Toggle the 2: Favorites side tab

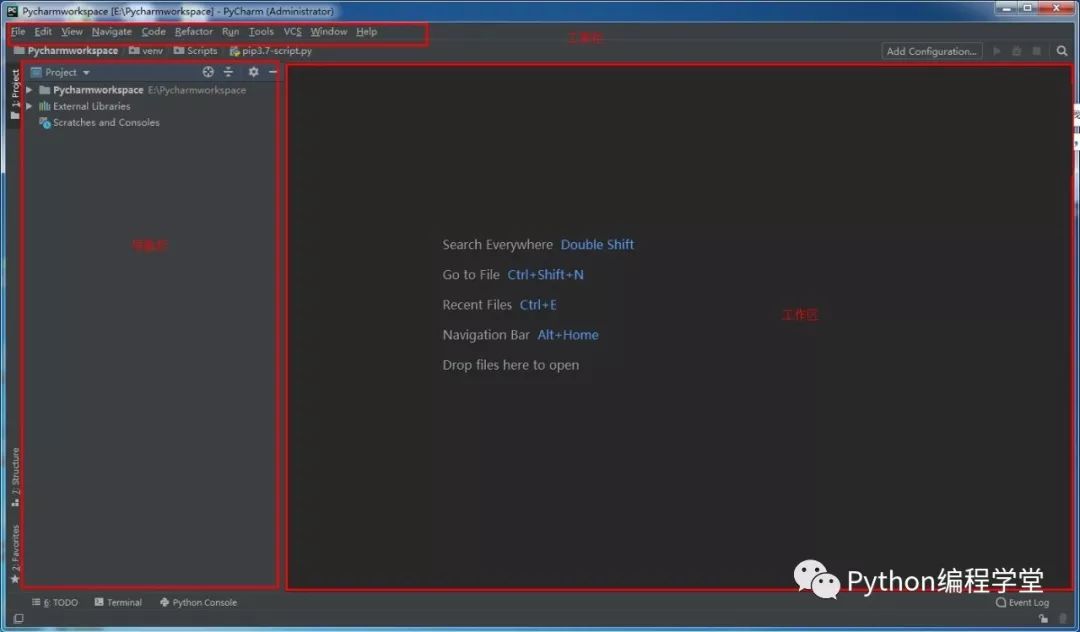click(15, 554)
